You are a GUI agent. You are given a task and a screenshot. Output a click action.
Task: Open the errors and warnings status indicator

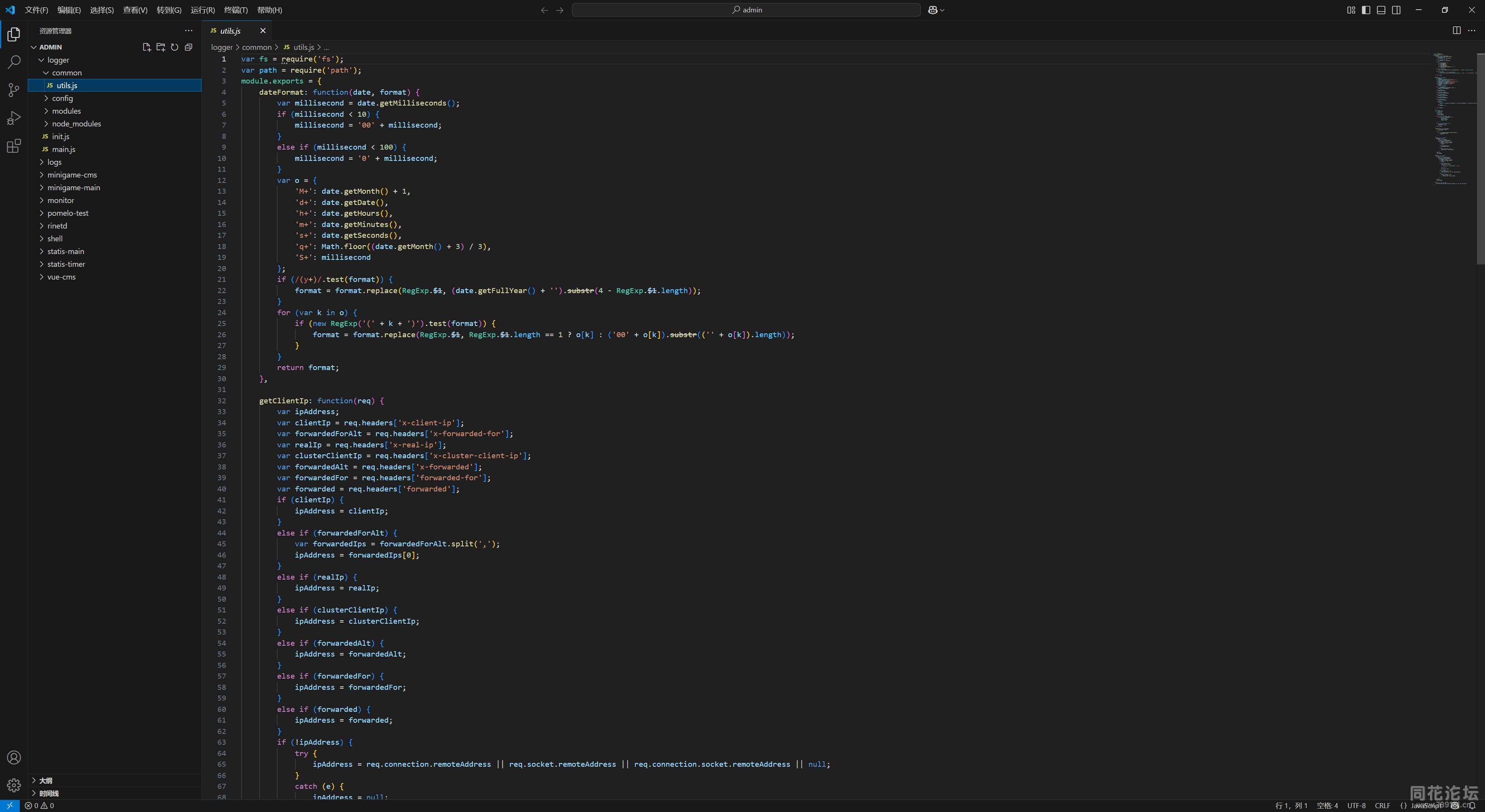[39, 806]
